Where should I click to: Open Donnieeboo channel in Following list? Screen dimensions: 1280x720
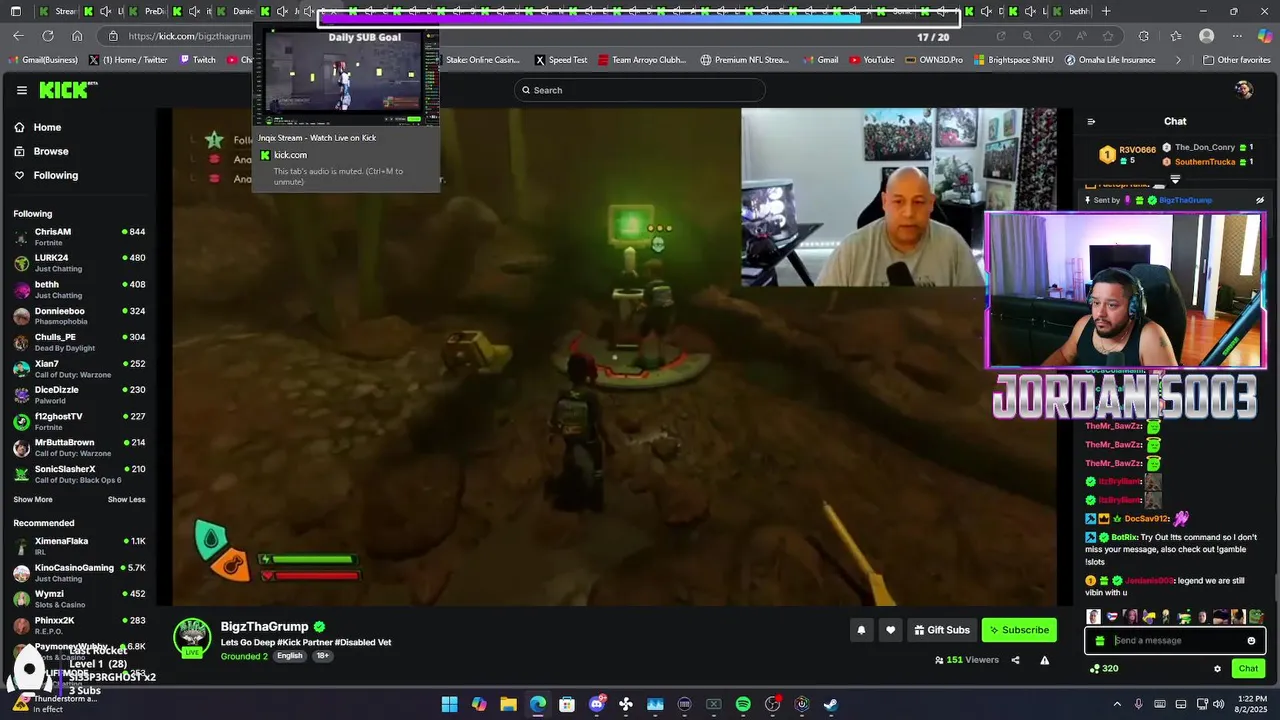pyautogui.click(x=79, y=316)
